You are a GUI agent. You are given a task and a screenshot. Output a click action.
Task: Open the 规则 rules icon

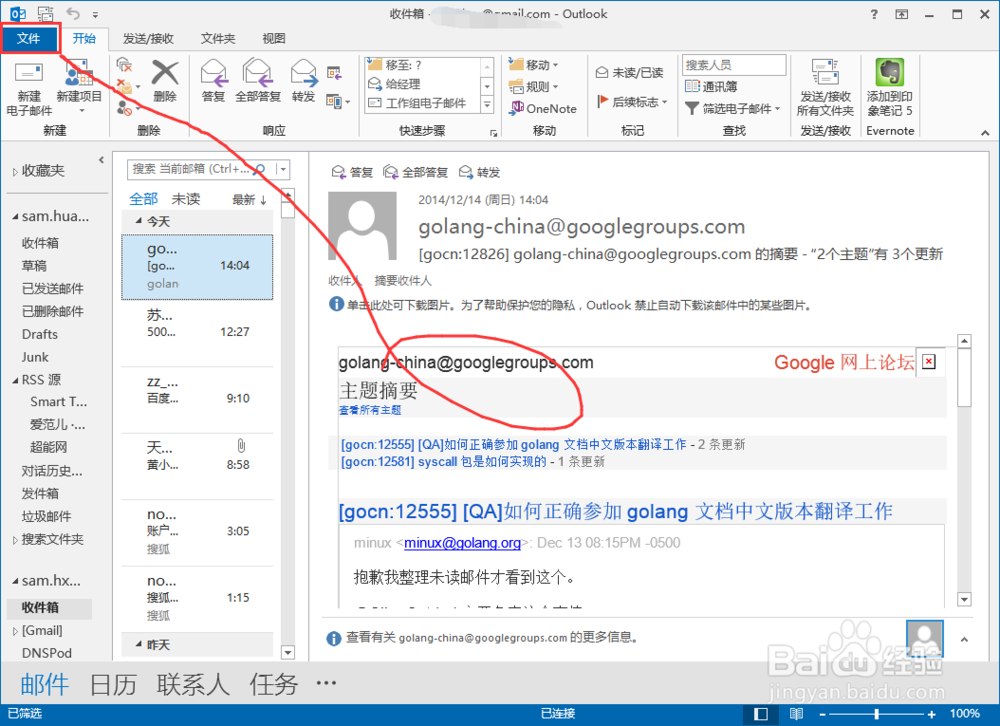[533, 86]
